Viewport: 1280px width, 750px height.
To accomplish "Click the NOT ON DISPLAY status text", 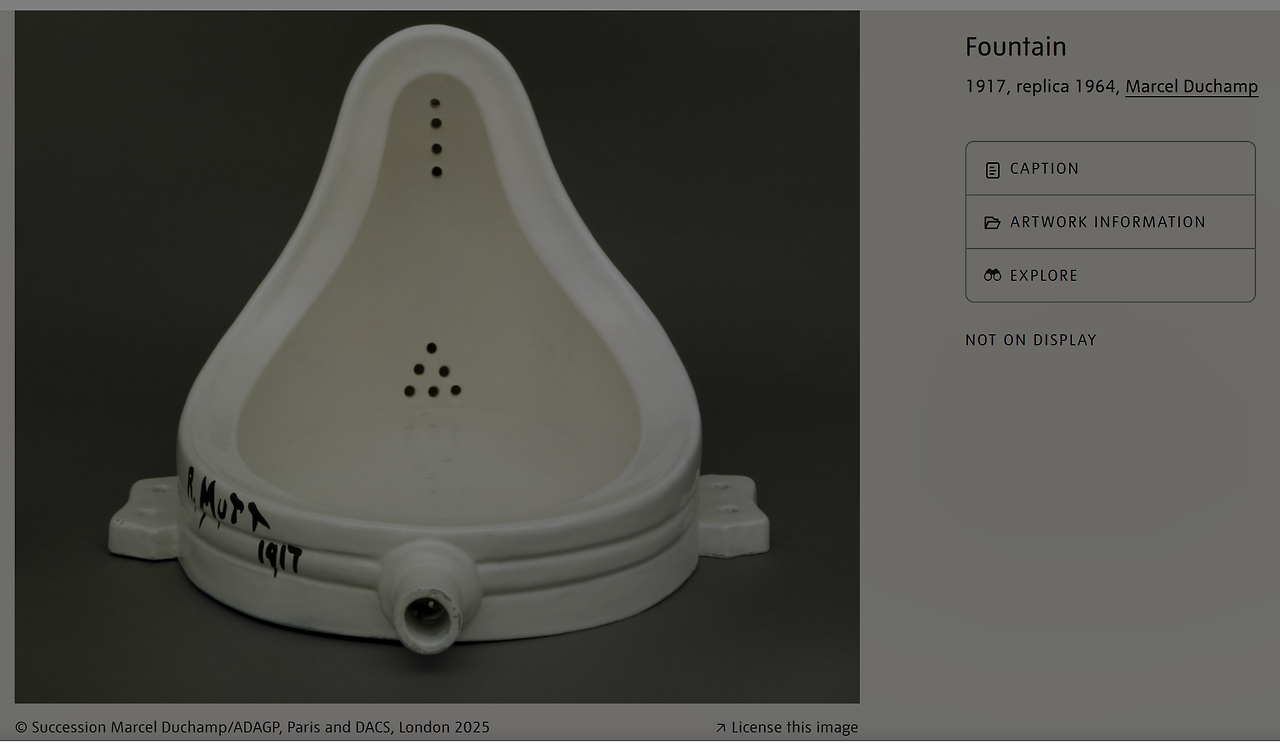I will (1031, 340).
